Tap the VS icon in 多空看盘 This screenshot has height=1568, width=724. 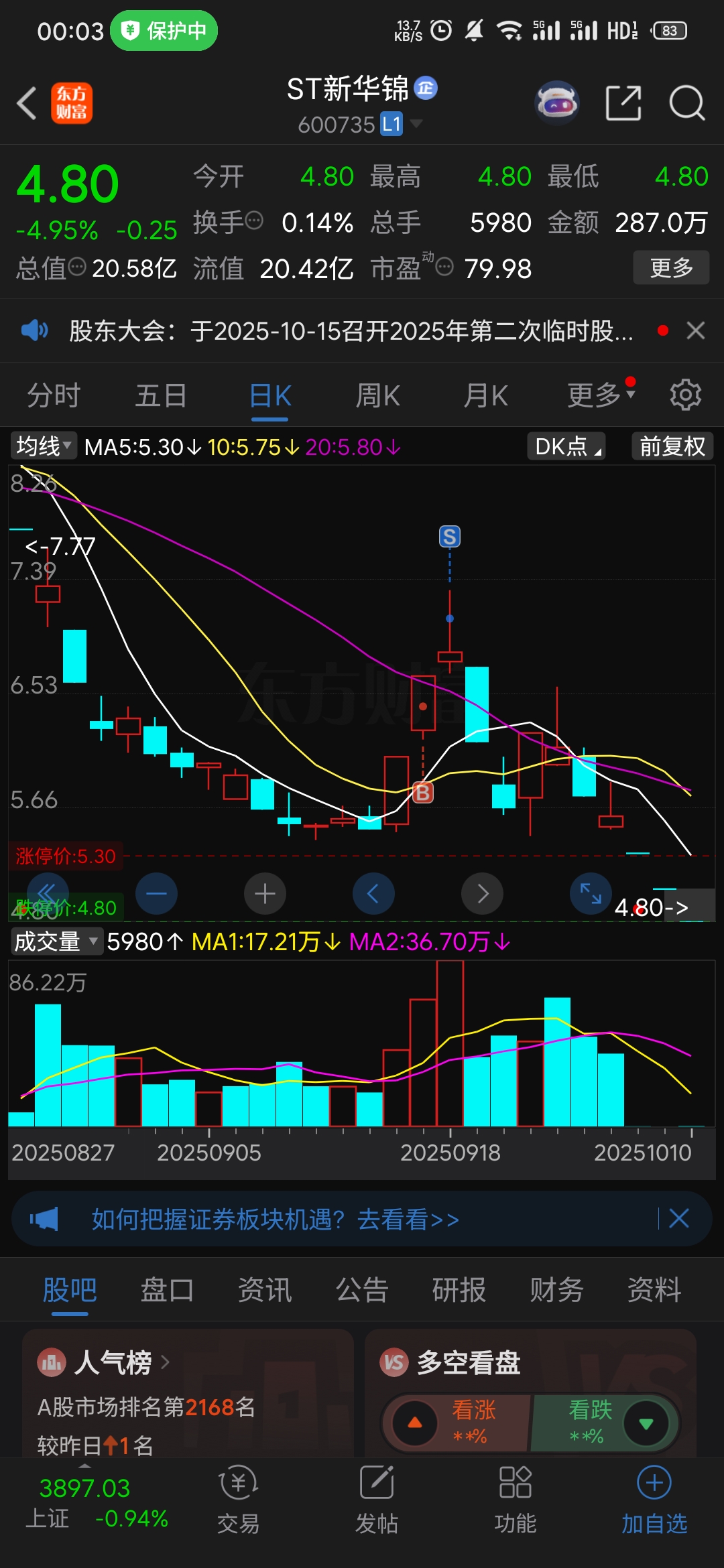[x=394, y=1362]
